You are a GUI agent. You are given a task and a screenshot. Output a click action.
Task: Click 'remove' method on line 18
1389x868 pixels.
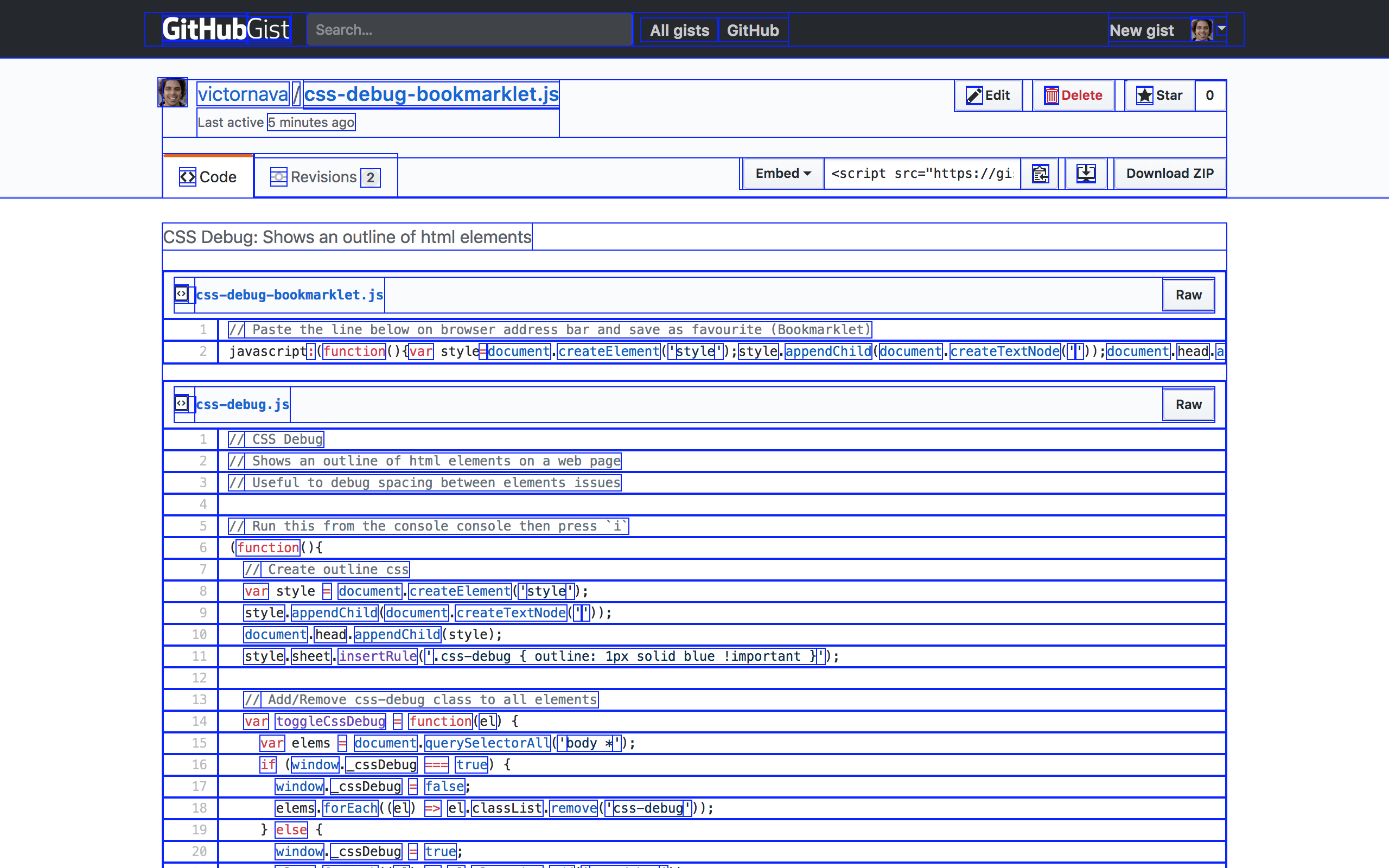pyautogui.click(x=574, y=808)
